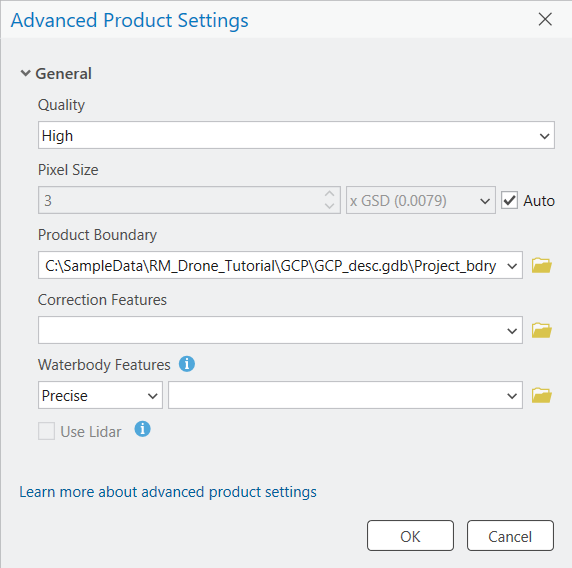Open the Precise waterbody mode dropdown
The height and width of the screenshot is (568, 572).
[100, 395]
